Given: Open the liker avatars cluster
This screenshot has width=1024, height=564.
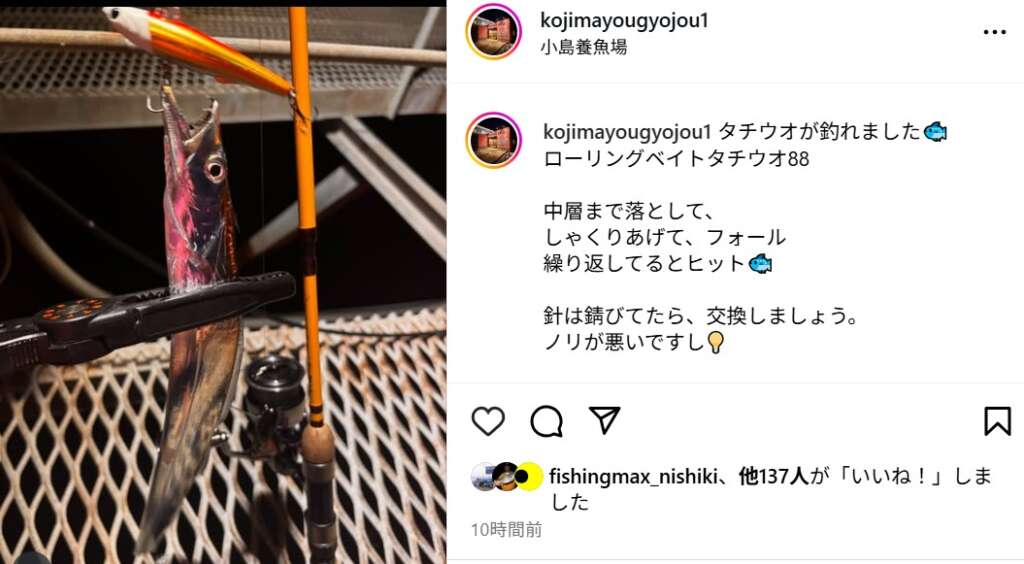Looking at the screenshot, I should click(507, 477).
